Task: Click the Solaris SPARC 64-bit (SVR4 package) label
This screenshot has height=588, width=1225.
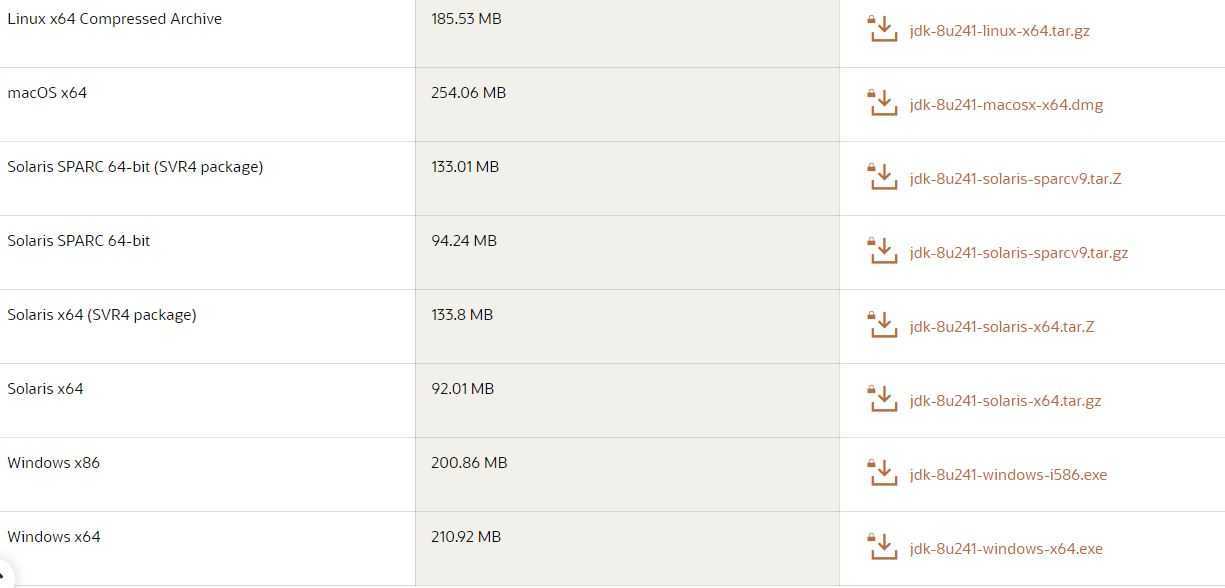Action: (x=135, y=167)
